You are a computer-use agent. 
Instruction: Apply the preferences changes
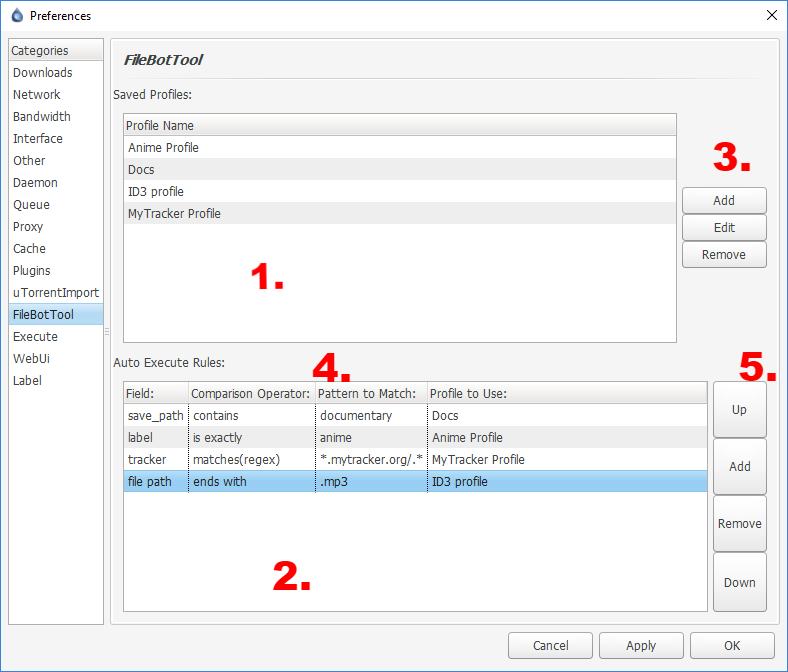click(x=641, y=645)
